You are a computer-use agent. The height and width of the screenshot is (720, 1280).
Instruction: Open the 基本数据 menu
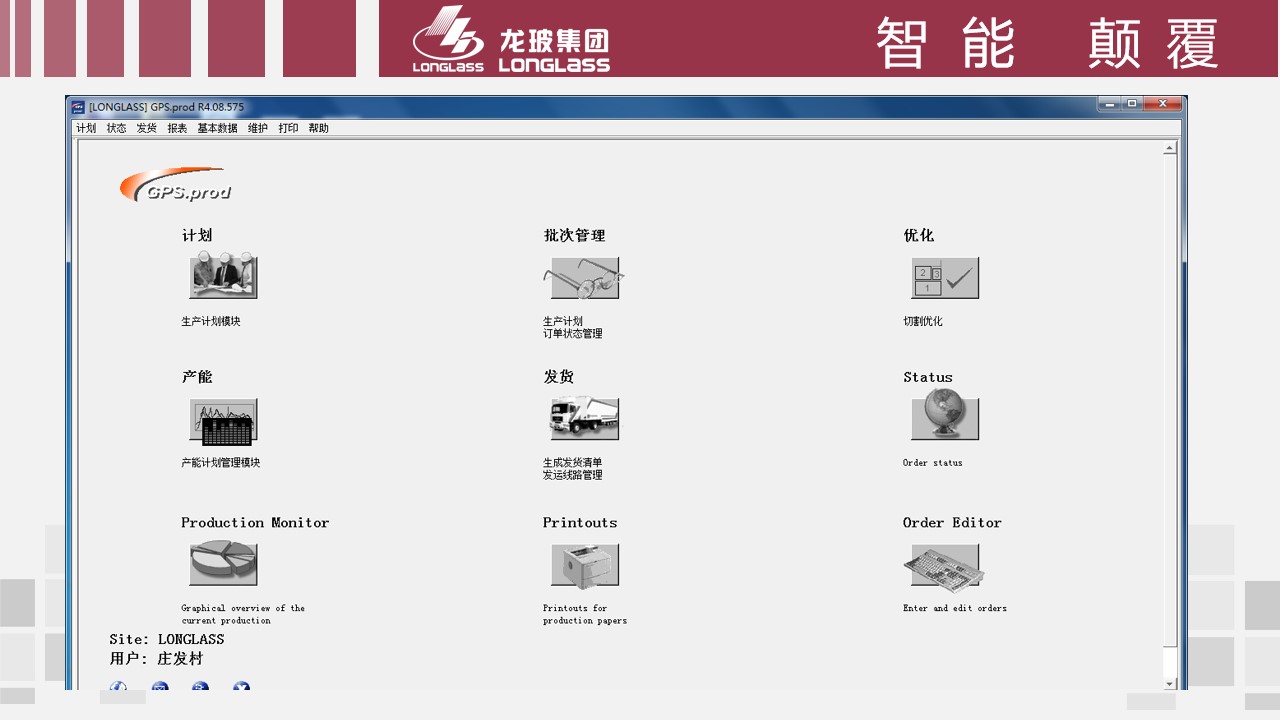(217, 128)
